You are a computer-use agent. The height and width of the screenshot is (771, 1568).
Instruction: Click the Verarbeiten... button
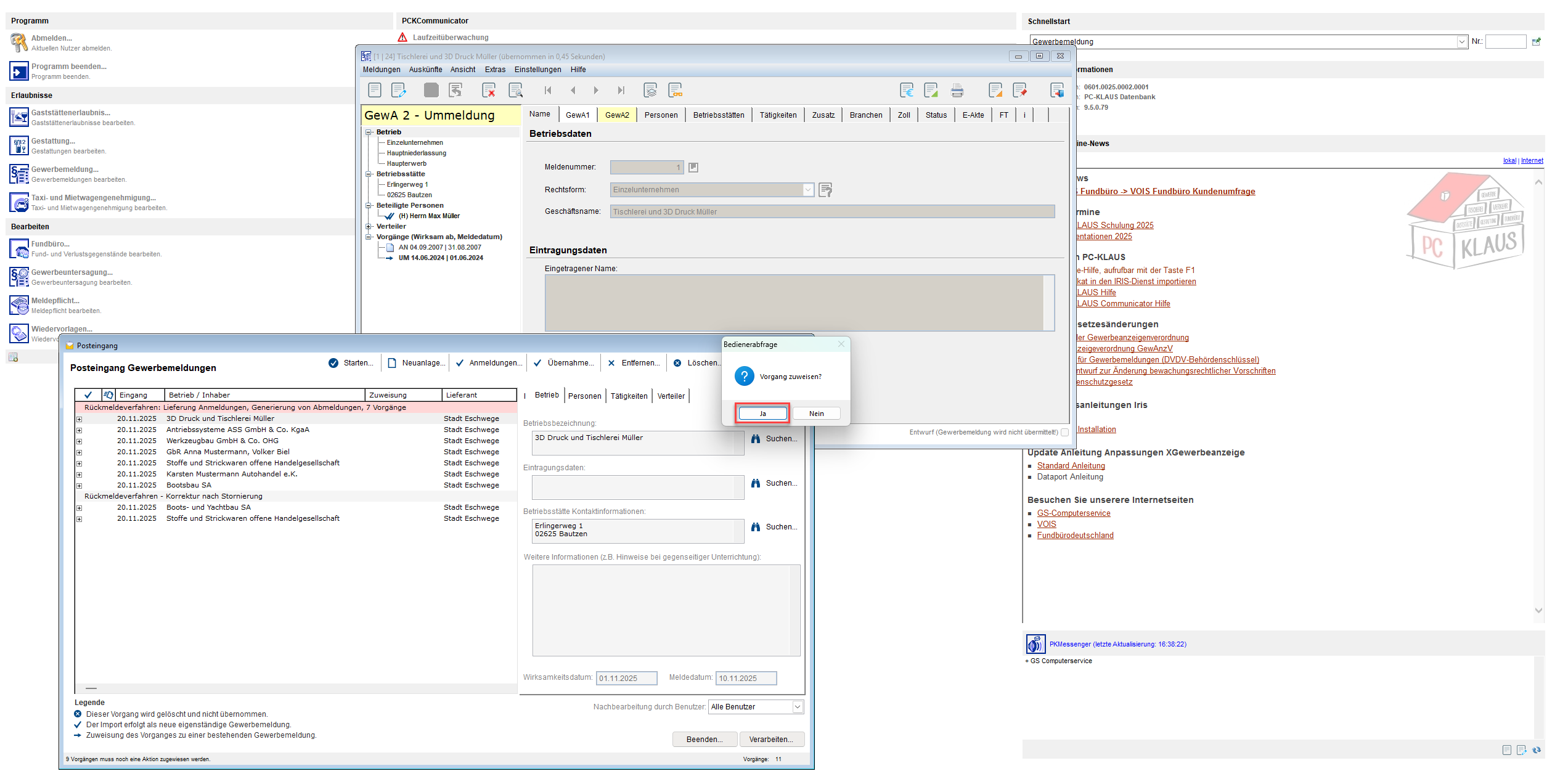pyautogui.click(x=770, y=740)
